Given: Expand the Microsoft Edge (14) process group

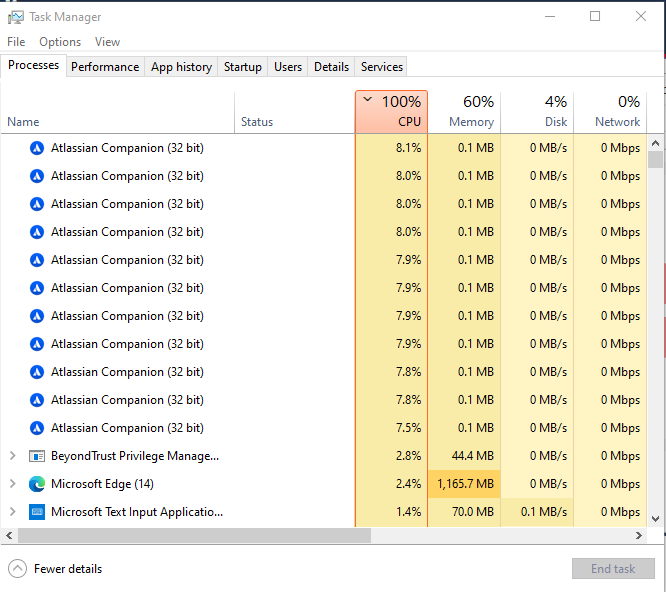Looking at the screenshot, I should (13, 484).
